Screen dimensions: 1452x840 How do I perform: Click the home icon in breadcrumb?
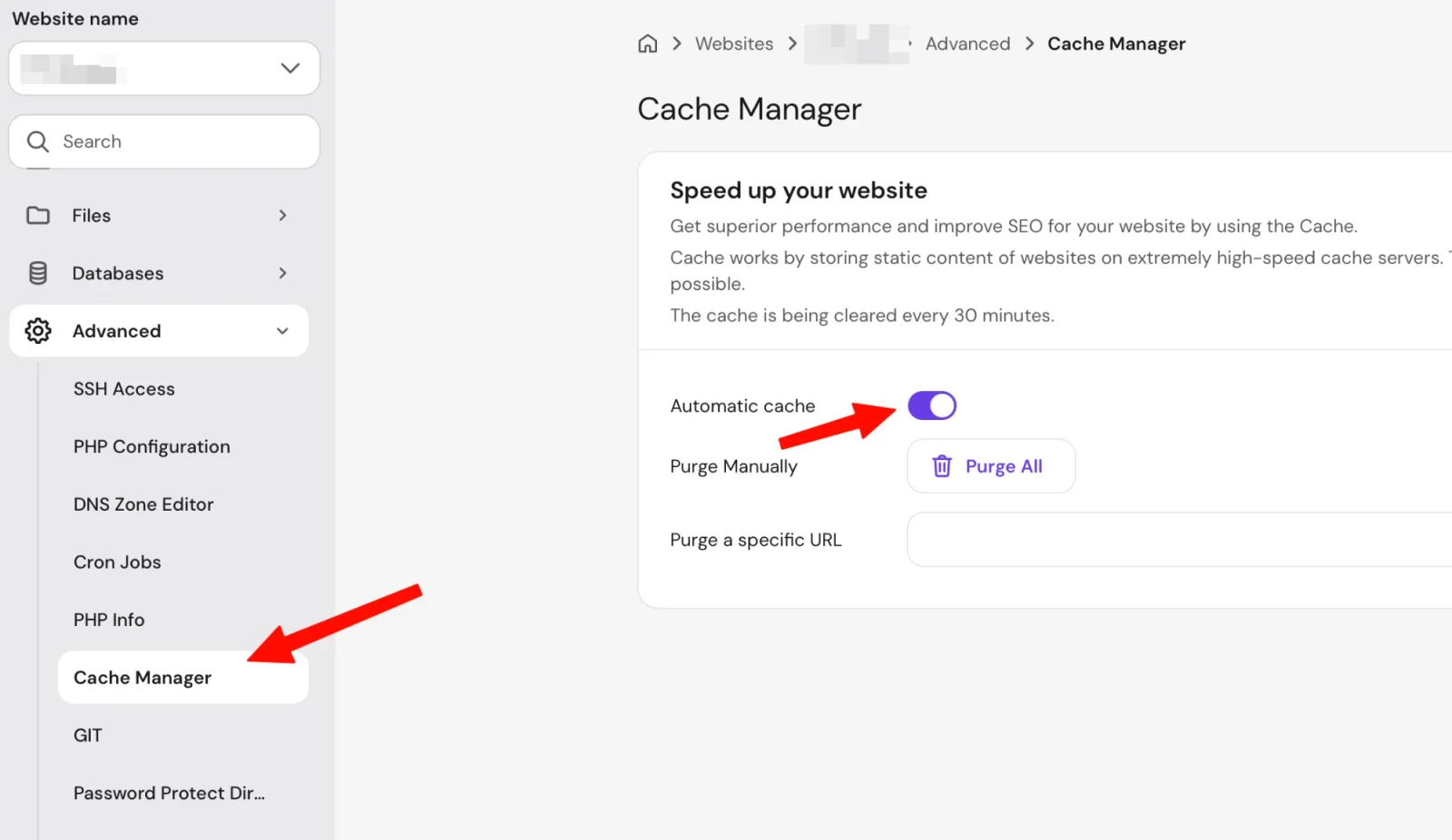[x=647, y=44]
